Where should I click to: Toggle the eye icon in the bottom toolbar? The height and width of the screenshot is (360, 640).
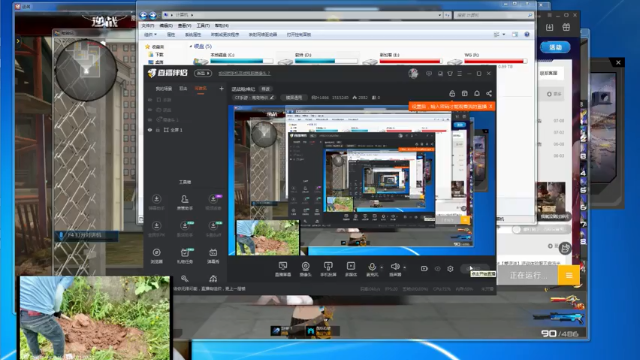pyautogui.click(x=438, y=269)
